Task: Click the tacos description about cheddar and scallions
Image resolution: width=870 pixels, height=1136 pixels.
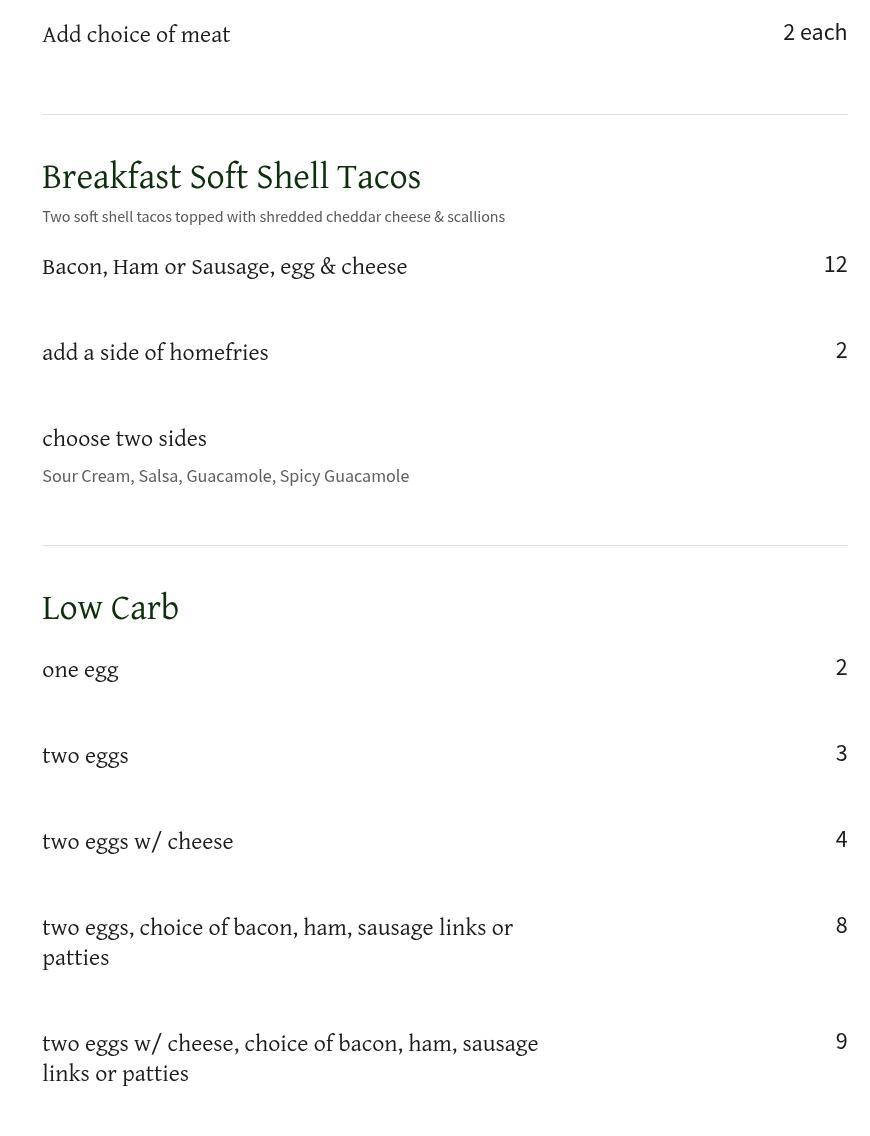Action: click(273, 217)
